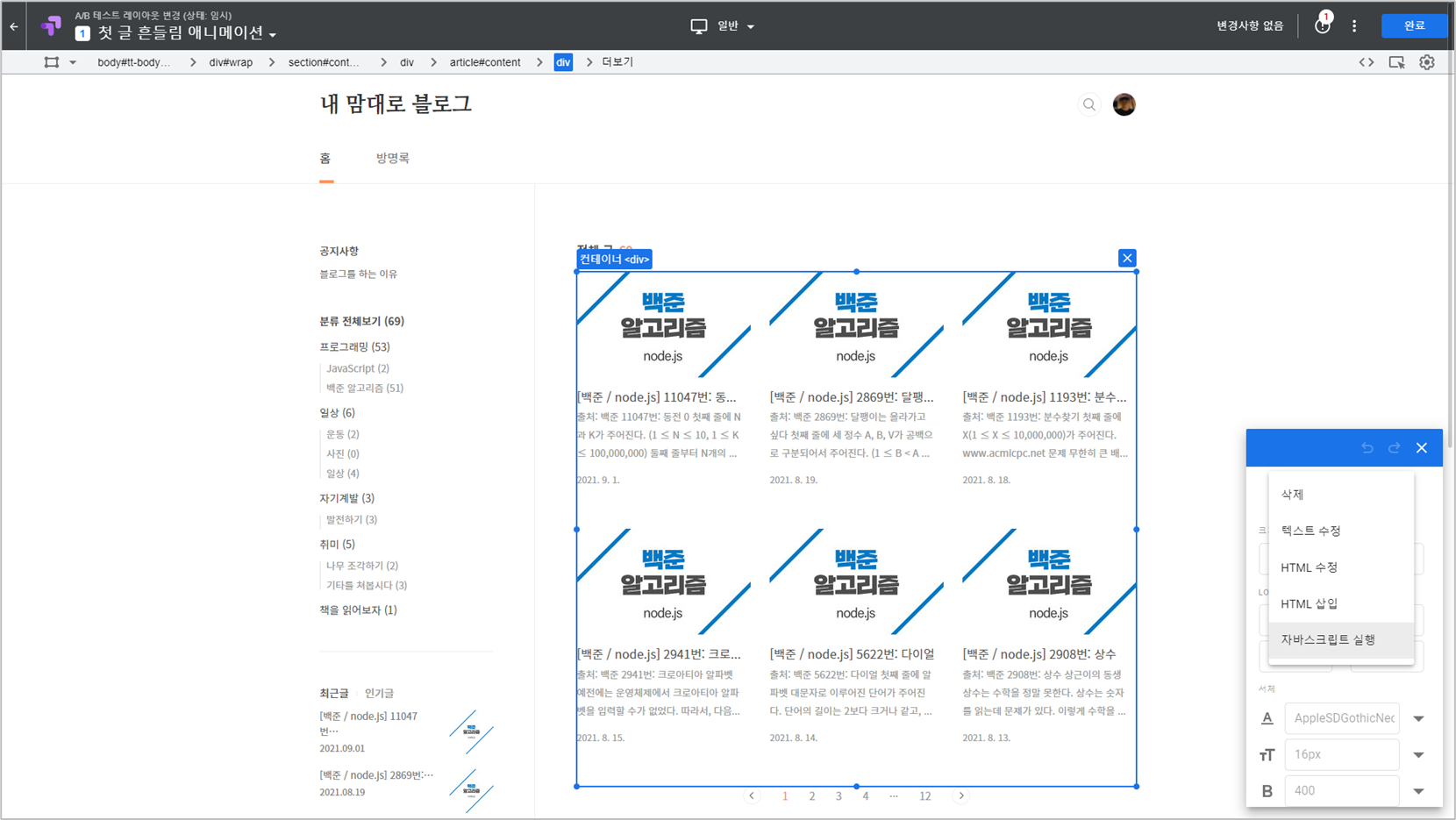Switch to the 홈 tab
Image resolution: width=1456 pixels, height=820 pixels.
tap(325, 159)
